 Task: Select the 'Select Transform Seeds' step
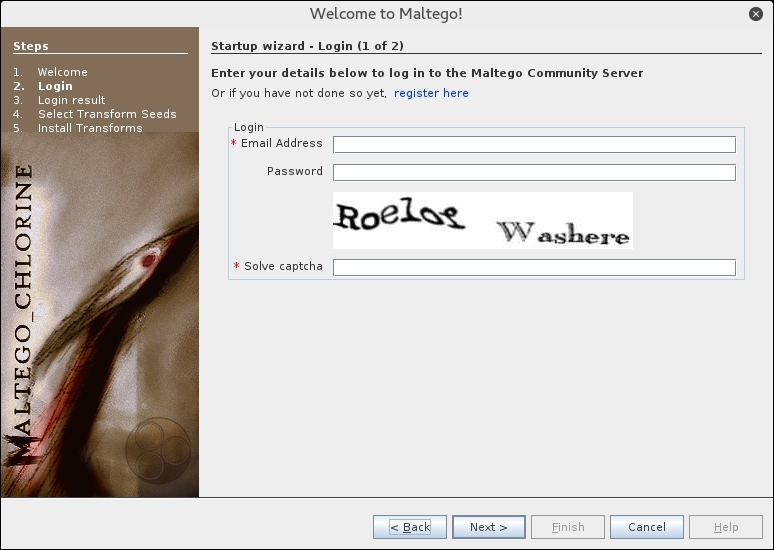107,114
